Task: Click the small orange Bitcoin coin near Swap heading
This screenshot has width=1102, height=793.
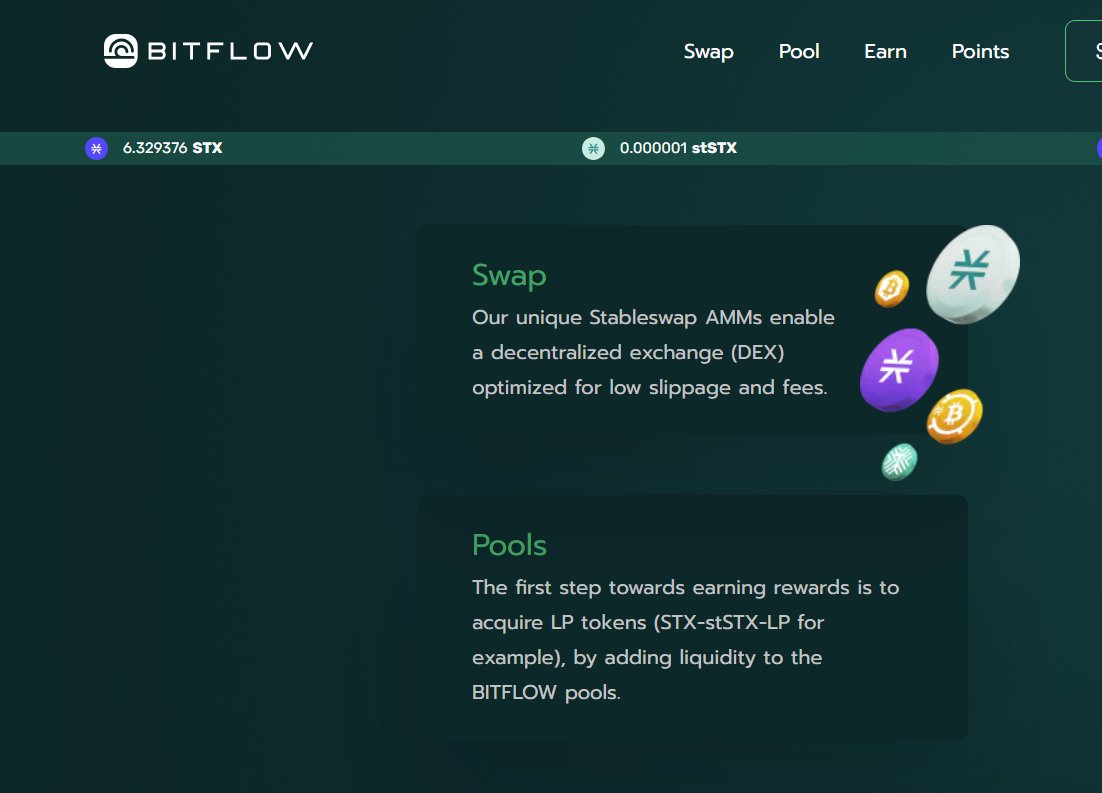Action: 892,289
